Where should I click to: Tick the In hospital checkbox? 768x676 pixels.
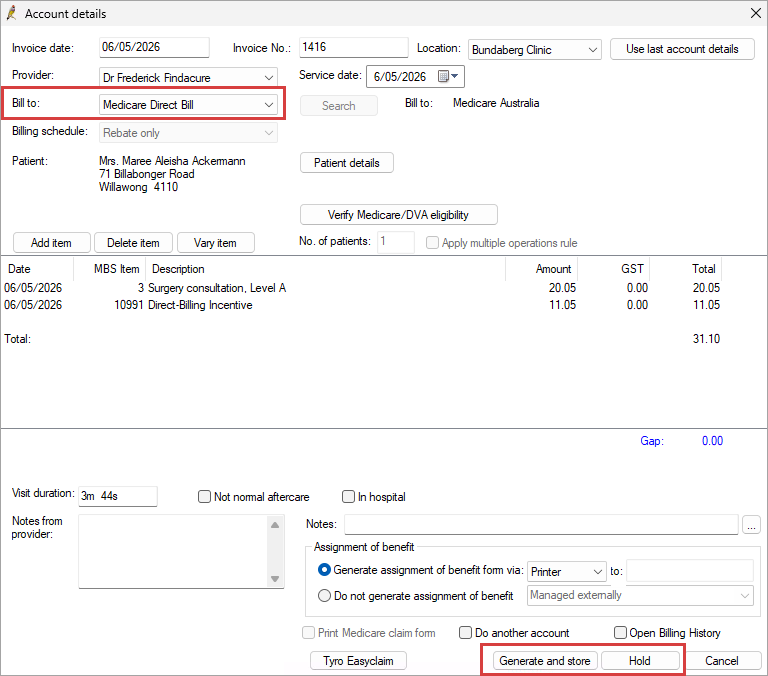click(x=348, y=497)
